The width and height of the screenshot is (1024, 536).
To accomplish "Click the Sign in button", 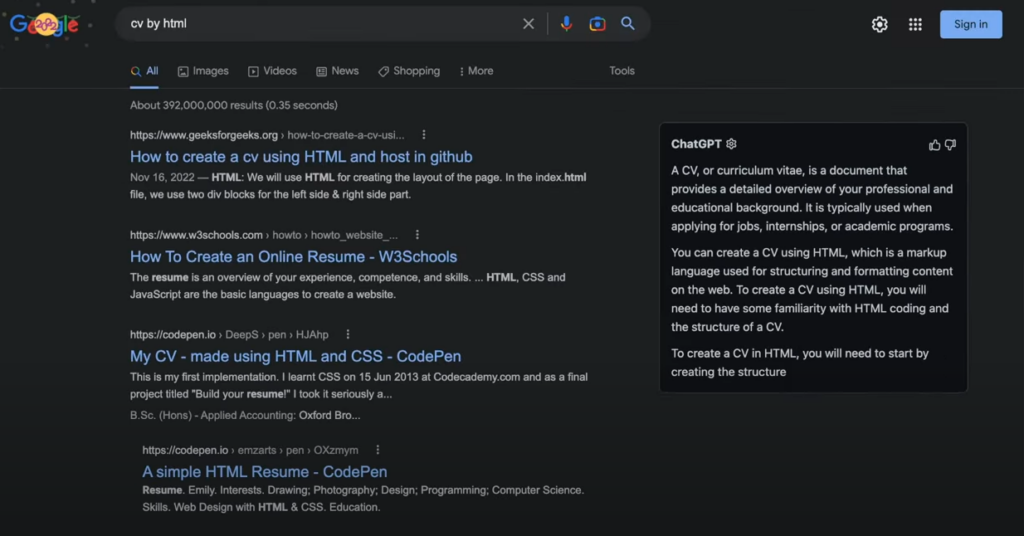I will click(x=970, y=25).
